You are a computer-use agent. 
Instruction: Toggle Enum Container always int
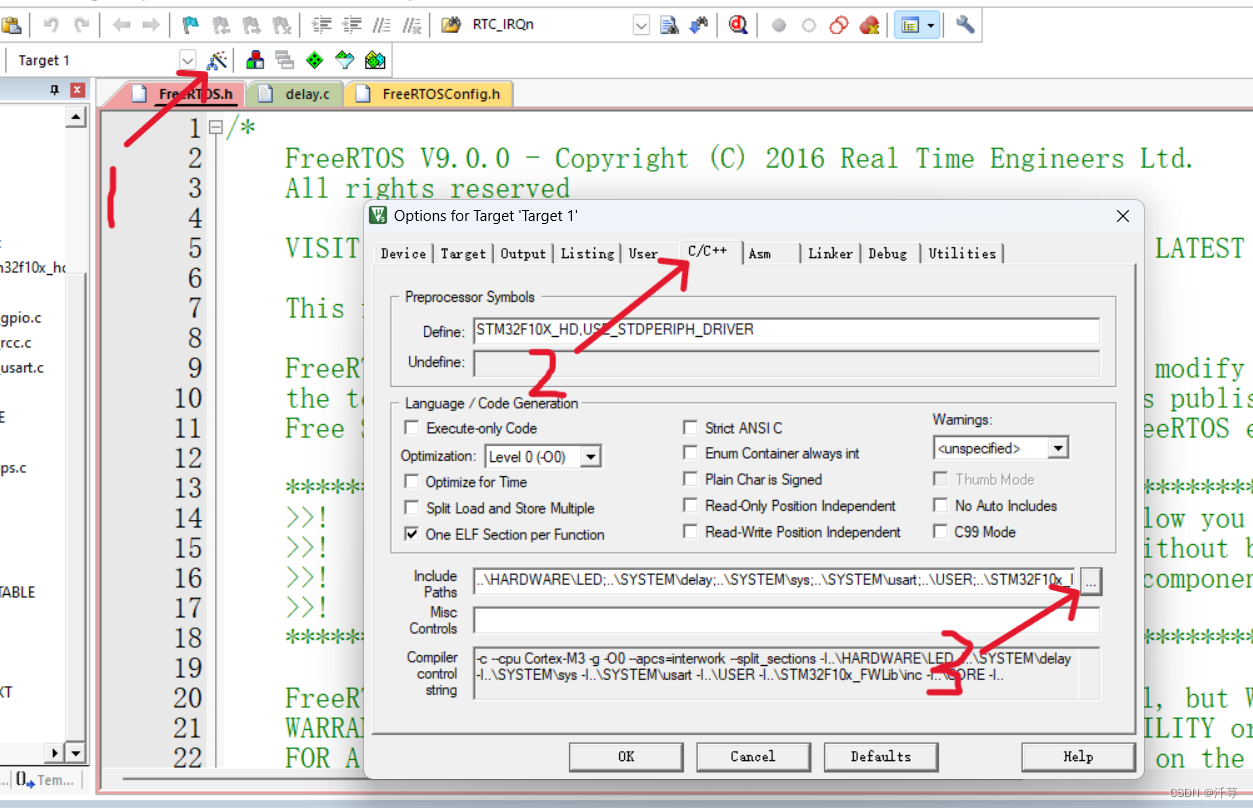tap(690, 453)
